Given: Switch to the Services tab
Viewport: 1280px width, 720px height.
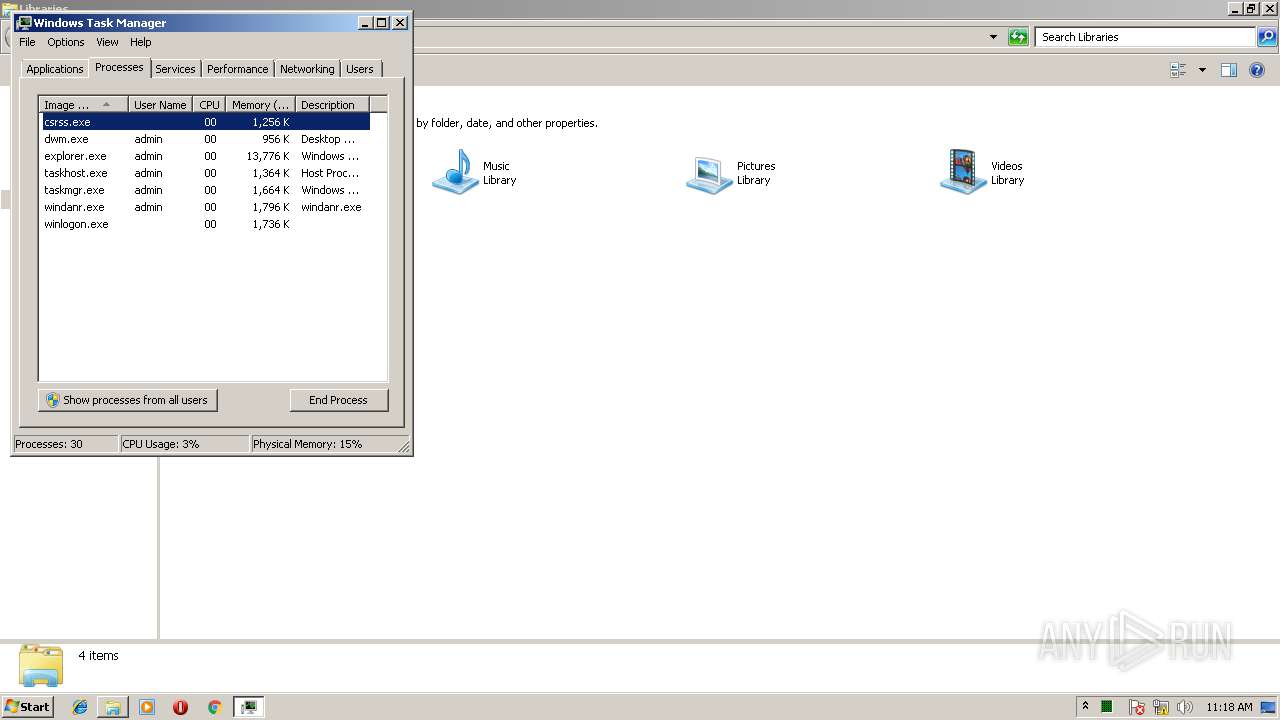Looking at the screenshot, I should tap(175, 69).
